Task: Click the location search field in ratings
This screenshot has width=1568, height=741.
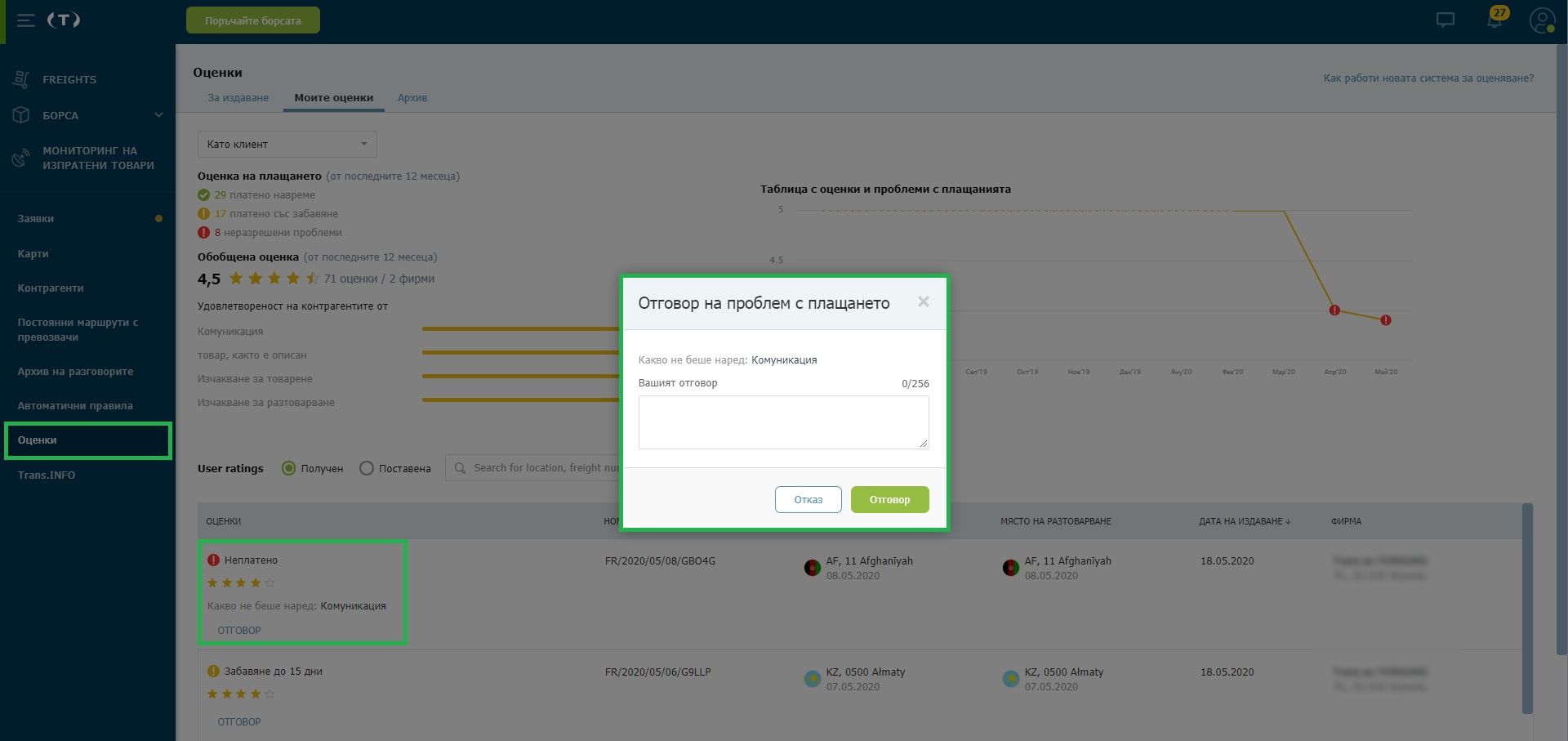Action: click(x=532, y=468)
